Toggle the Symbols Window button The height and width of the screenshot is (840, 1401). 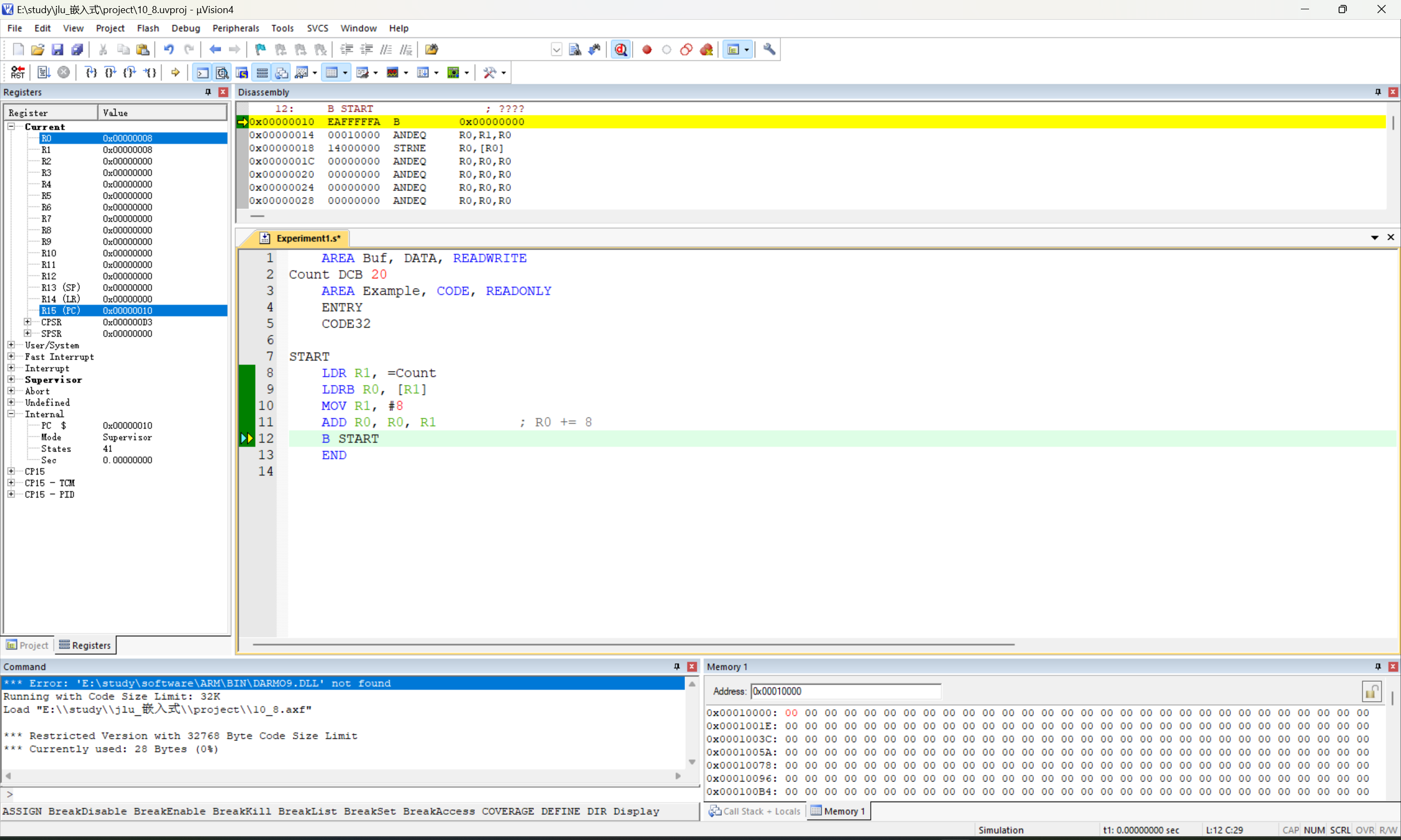pyautogui.click(x=242, y=72)
